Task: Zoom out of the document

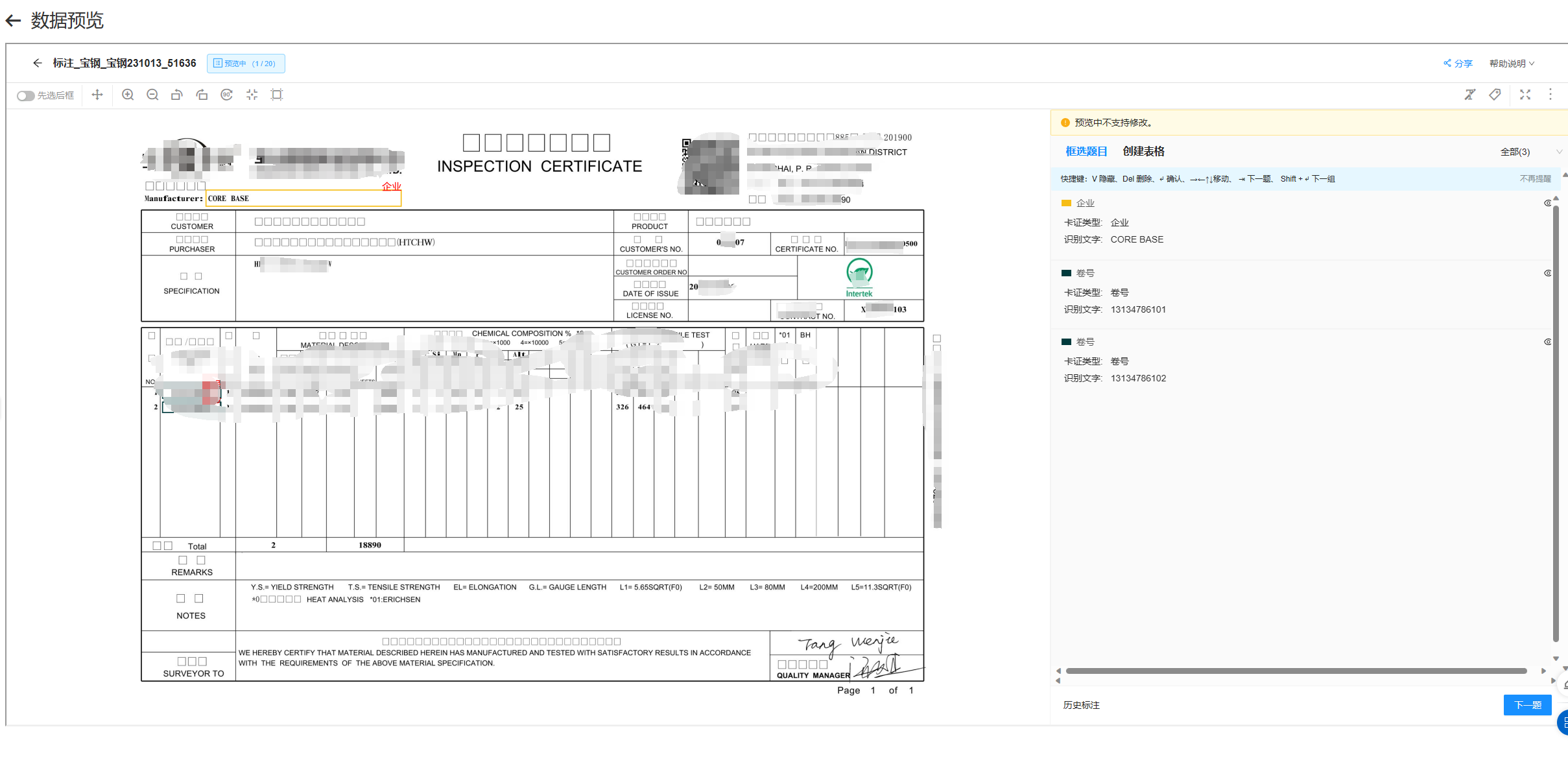Action: coord(152,95)
